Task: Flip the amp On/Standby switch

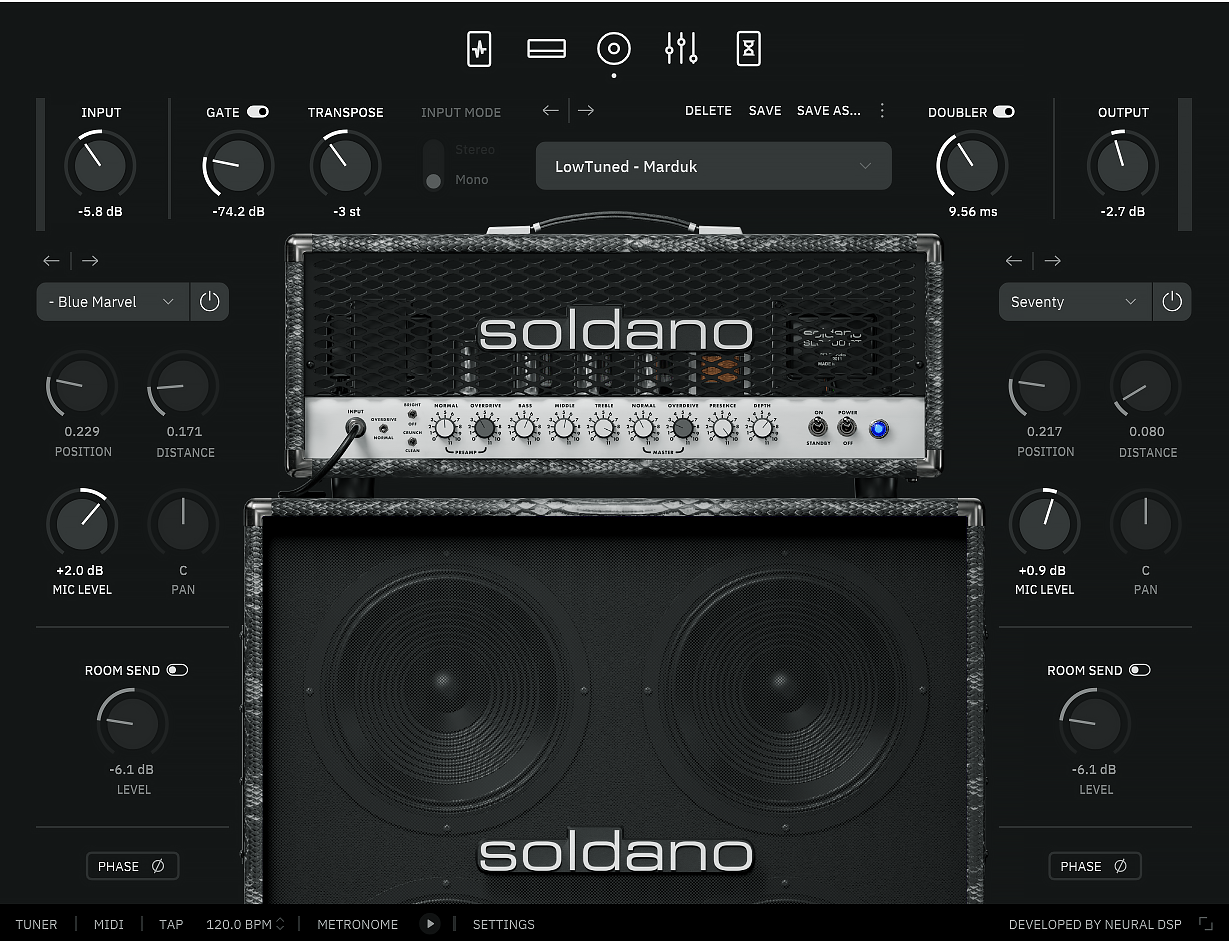Action: pos(818,427)
